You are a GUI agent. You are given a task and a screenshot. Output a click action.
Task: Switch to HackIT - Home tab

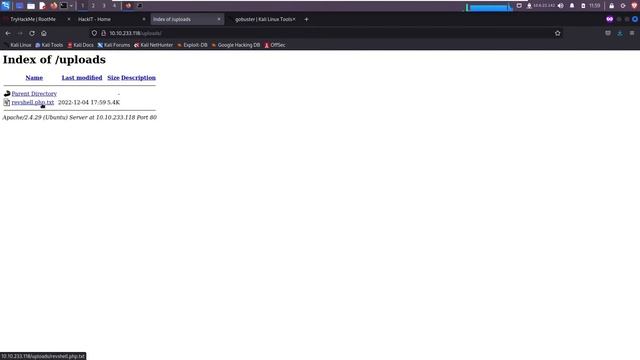point(94,19)
